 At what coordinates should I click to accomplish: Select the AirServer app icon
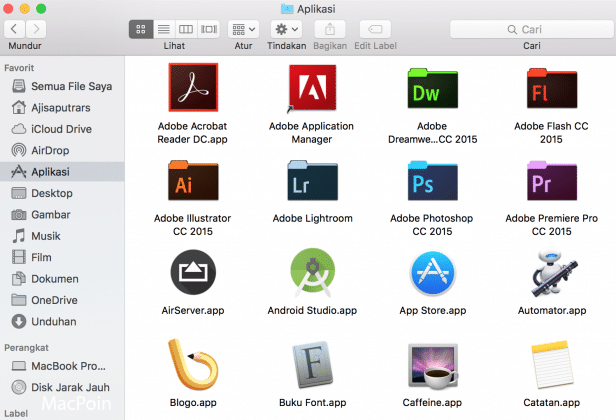click(193, 272)
